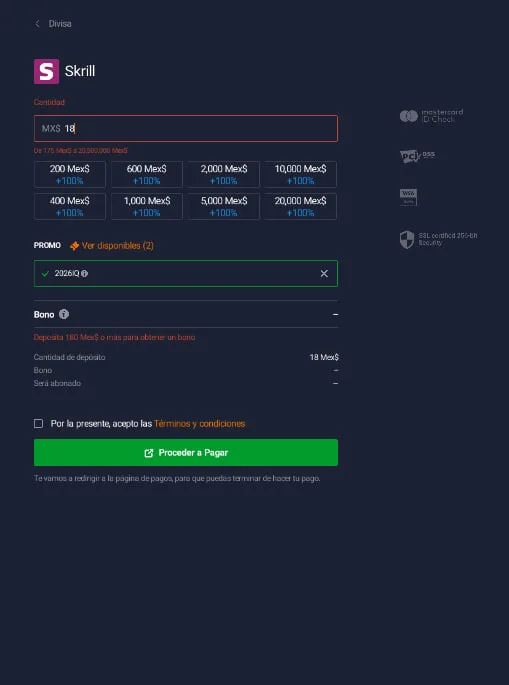
Task: Click the 2026IQ promo code field
Action: (186, 273)
